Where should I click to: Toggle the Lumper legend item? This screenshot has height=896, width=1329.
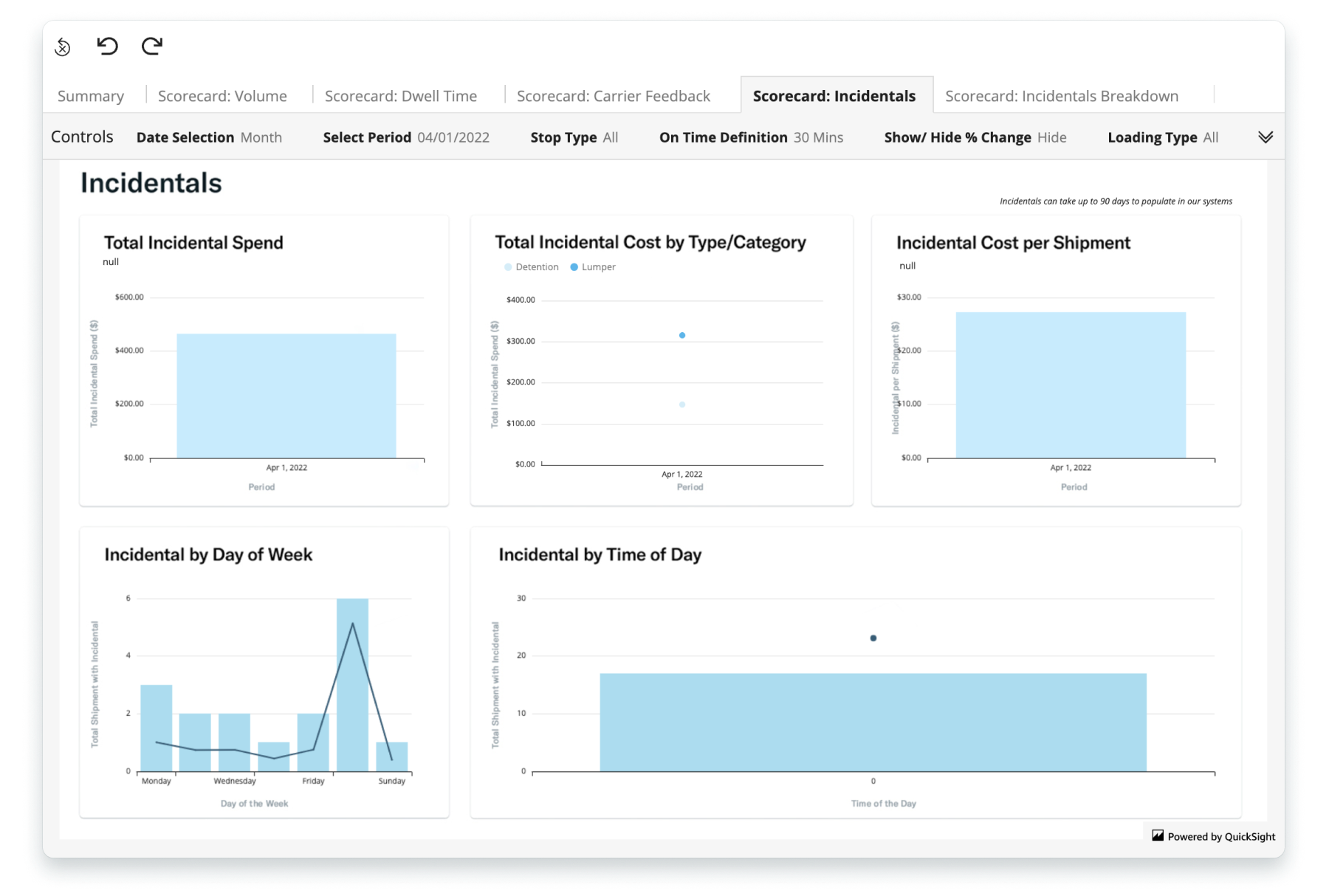click(x=594, y=267)
